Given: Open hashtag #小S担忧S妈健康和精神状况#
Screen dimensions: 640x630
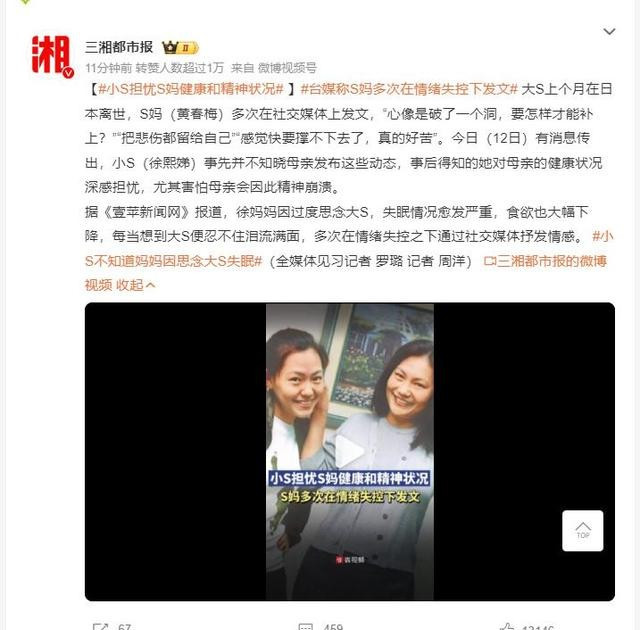Looking at the screenshot, I should 191,89.
